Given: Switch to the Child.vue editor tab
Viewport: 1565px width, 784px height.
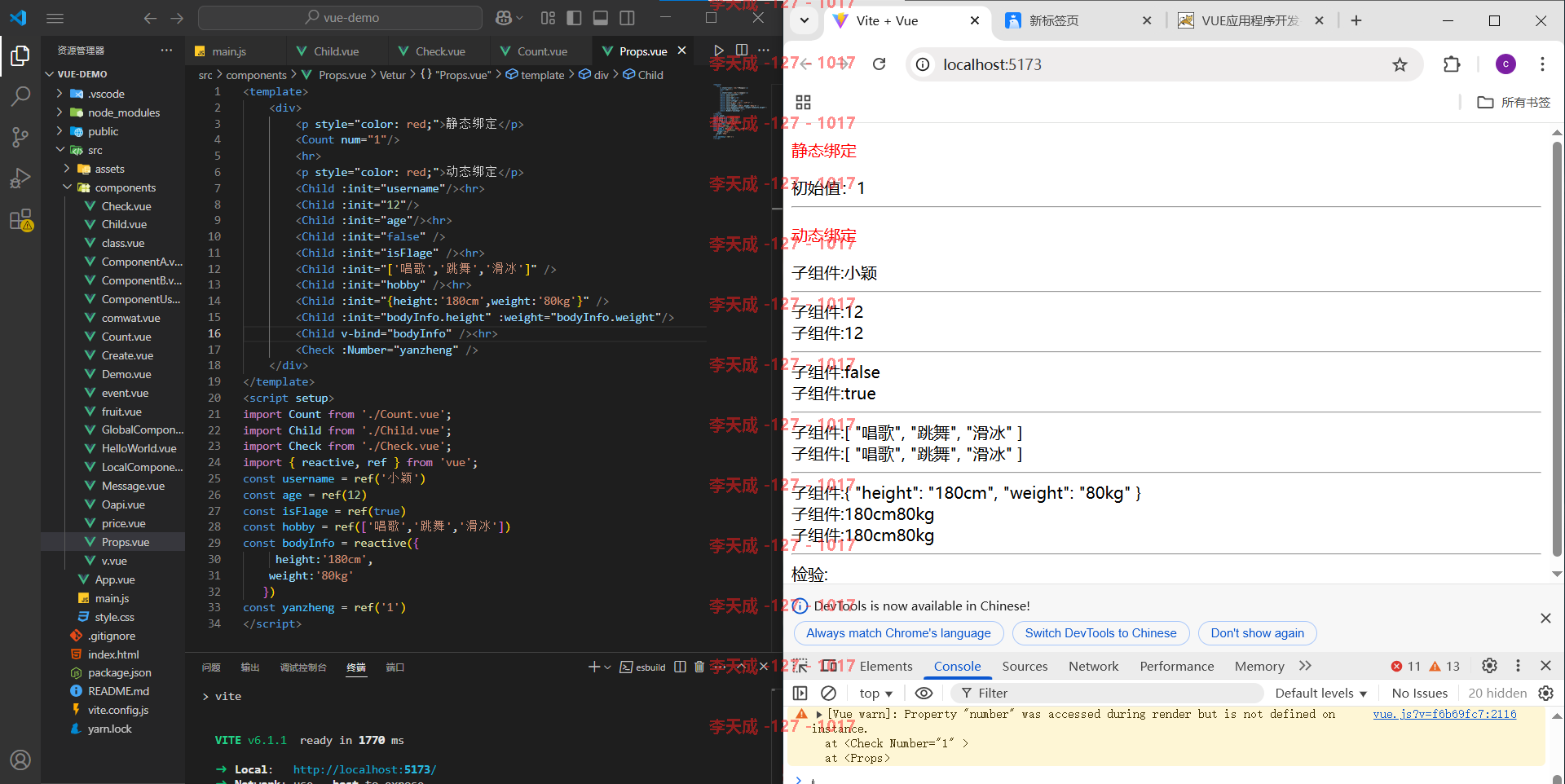Looking at the screenshot, I should tap(336, 51).
